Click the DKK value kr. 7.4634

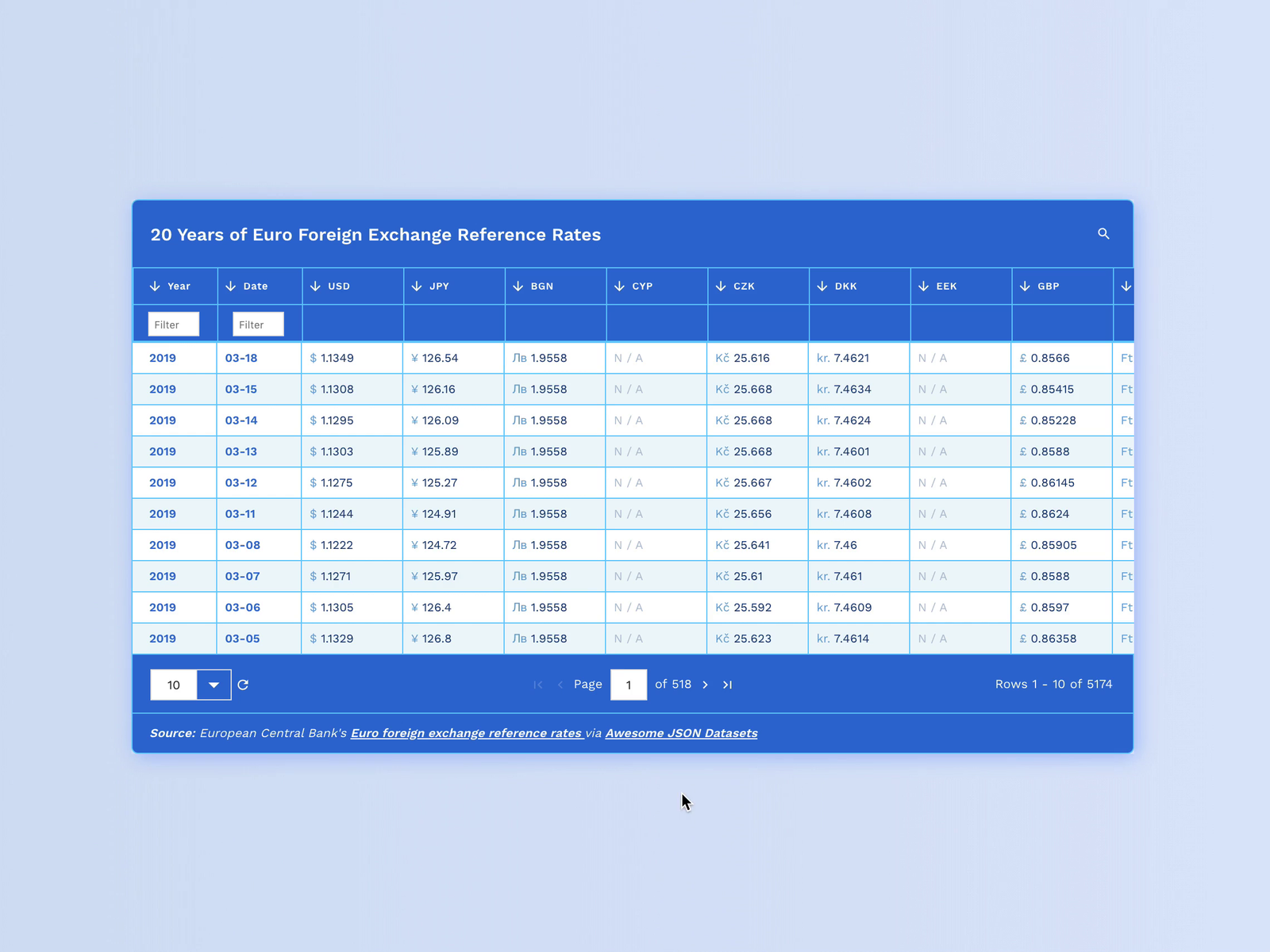click(844, 390)
